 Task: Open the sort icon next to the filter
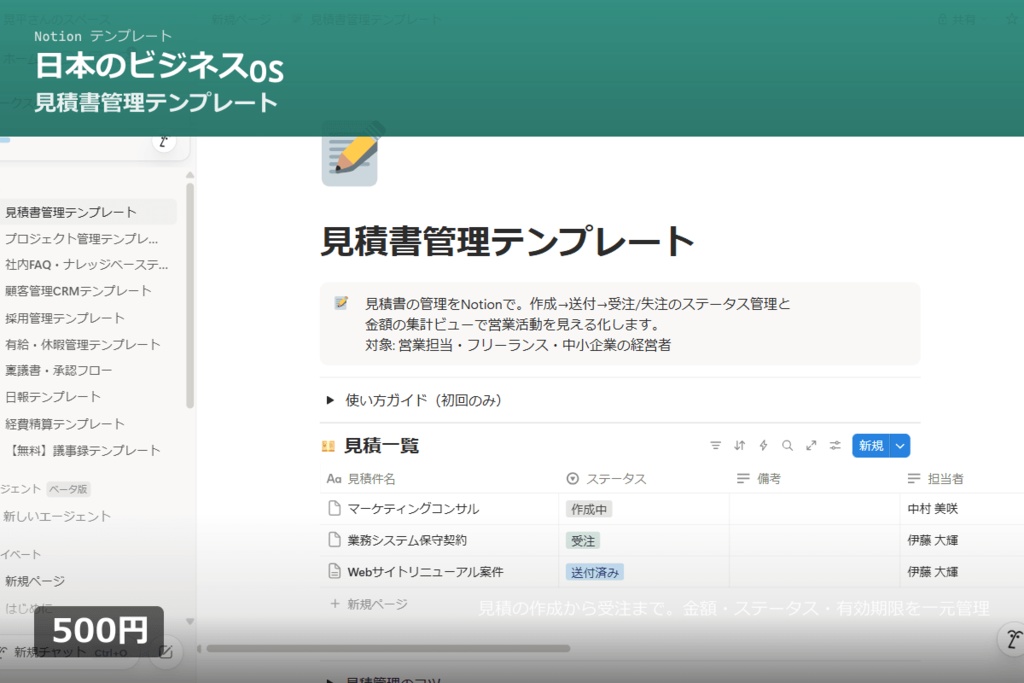click(739, 445)
